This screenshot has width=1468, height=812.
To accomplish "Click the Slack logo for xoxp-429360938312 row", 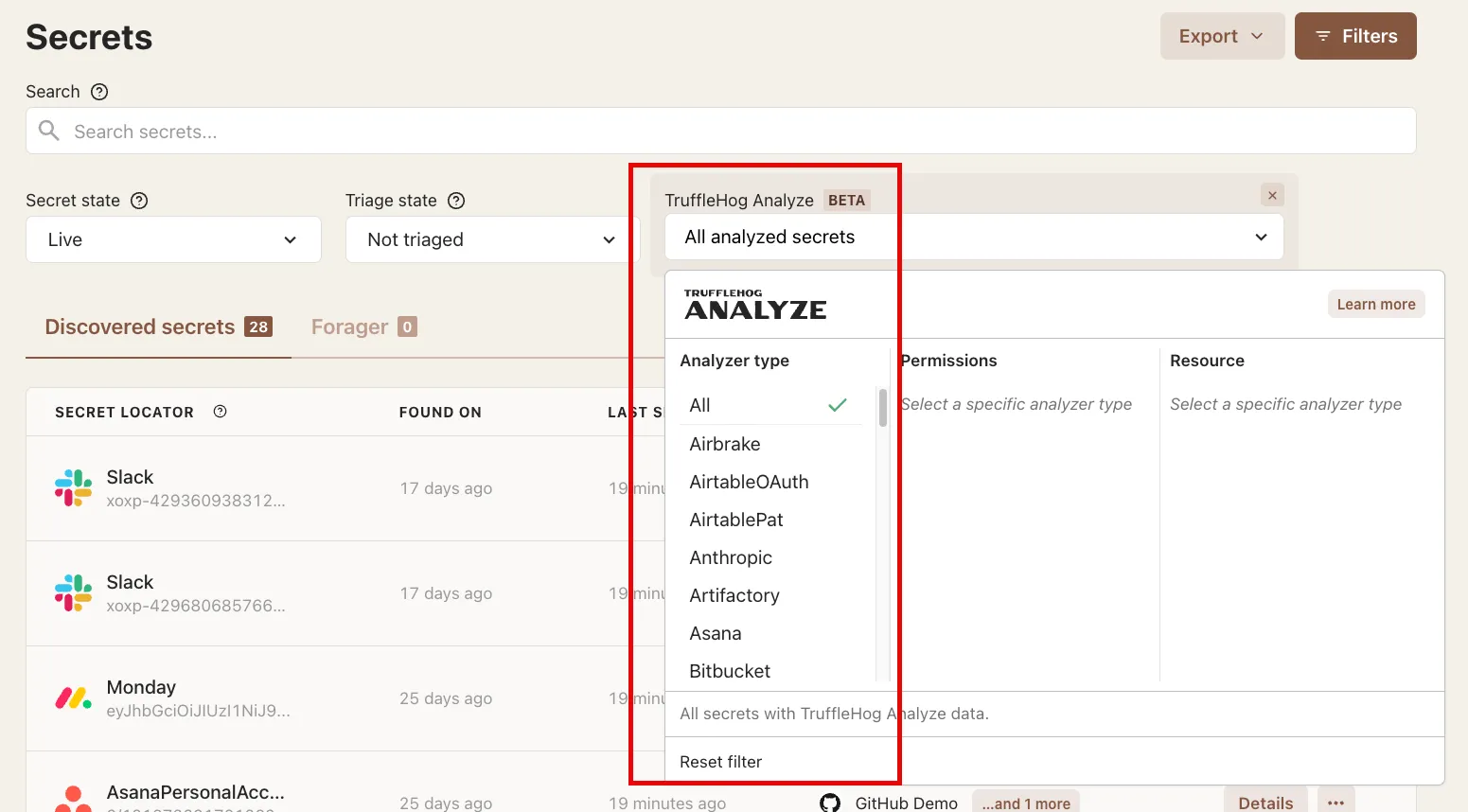I will coord(73,488).
